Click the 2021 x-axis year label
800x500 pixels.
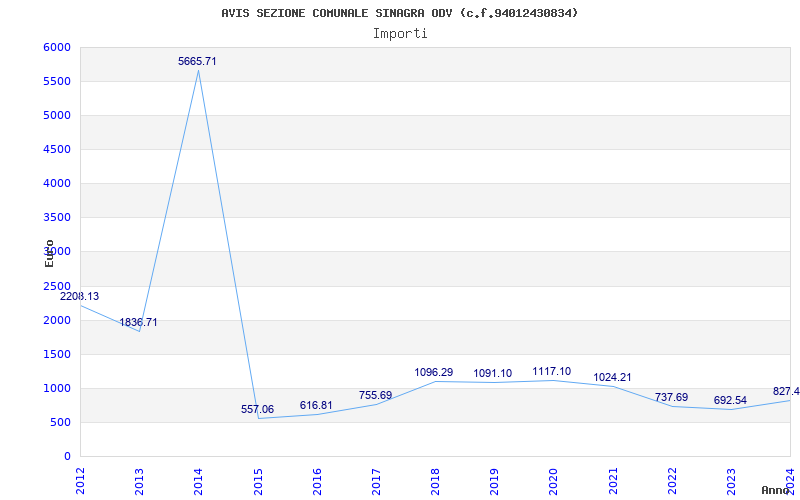[613, 481]
